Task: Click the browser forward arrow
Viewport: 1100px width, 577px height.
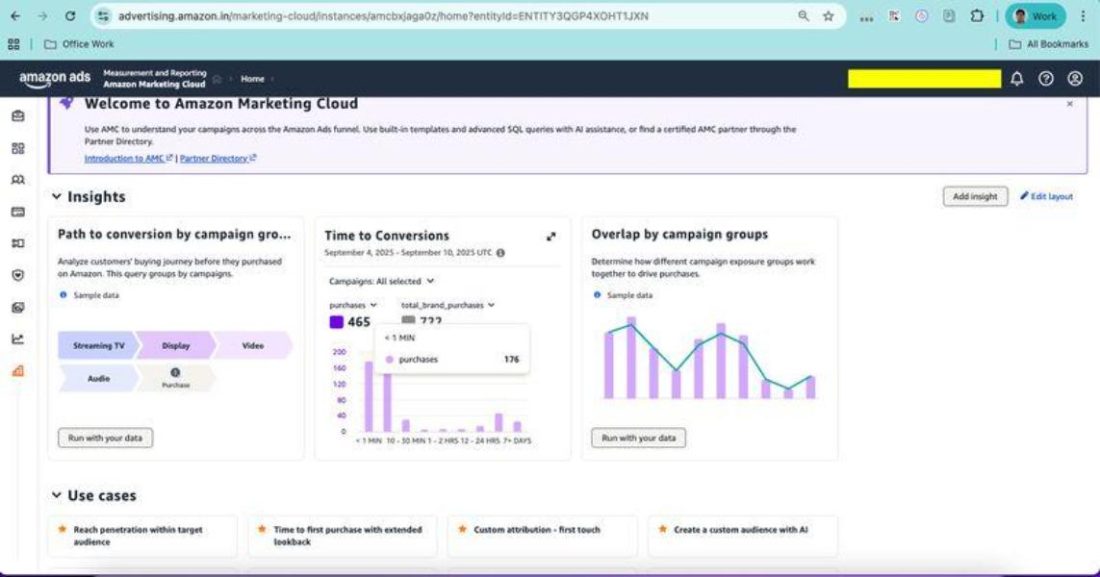Action: pos(43,15)
